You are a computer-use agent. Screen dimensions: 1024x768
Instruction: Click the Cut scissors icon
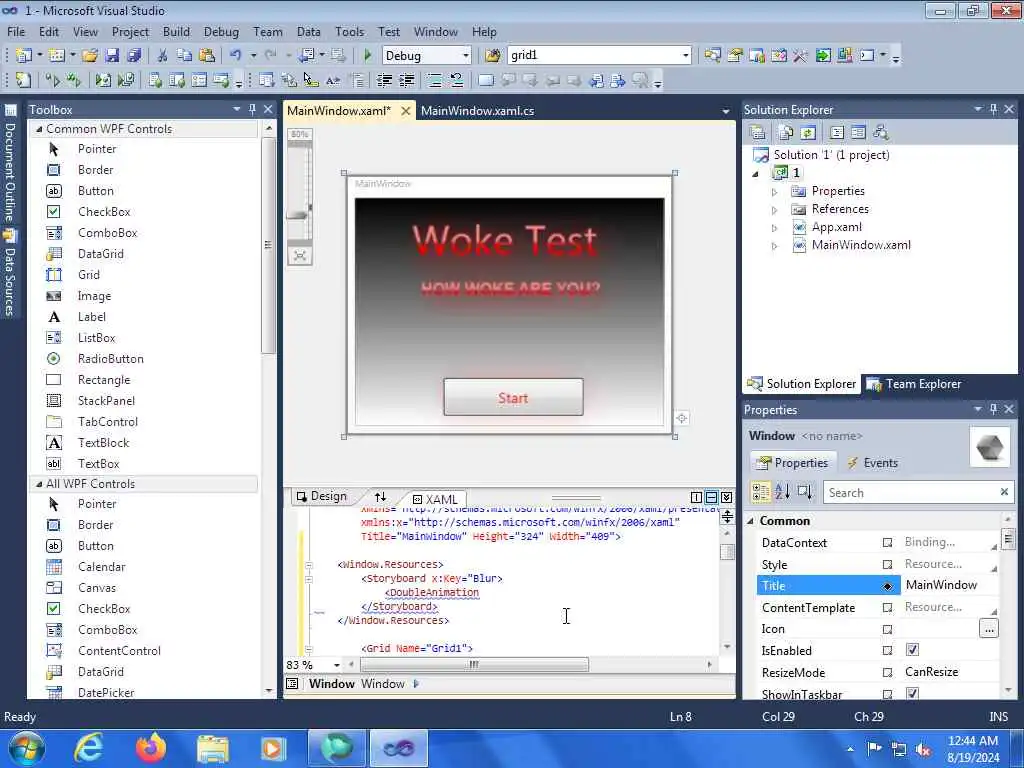click(x=163, y=56)
